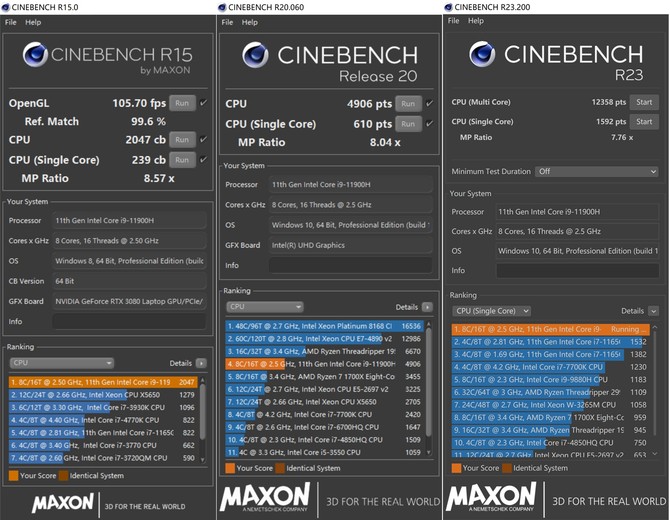Toggle the CPU test checkbox in R20

[x=429, y=103]
